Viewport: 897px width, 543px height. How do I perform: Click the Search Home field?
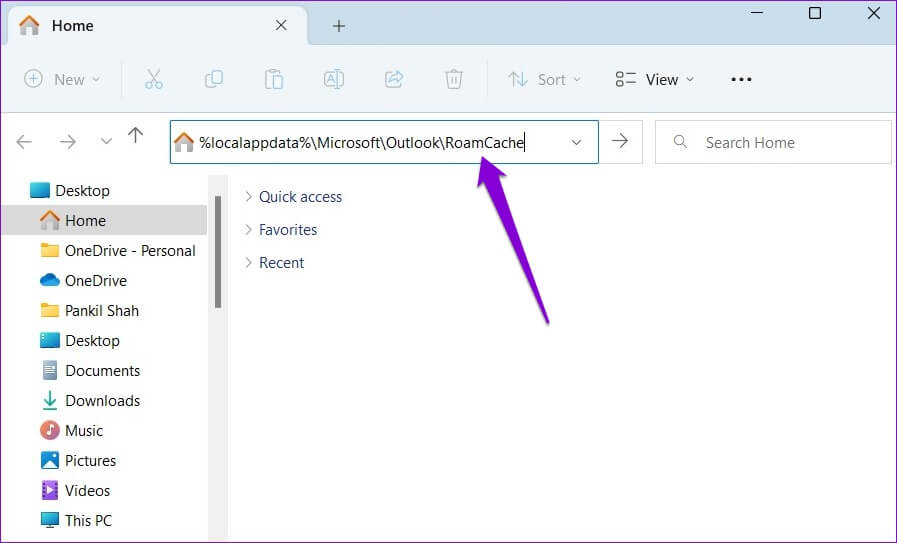[773, 142]
